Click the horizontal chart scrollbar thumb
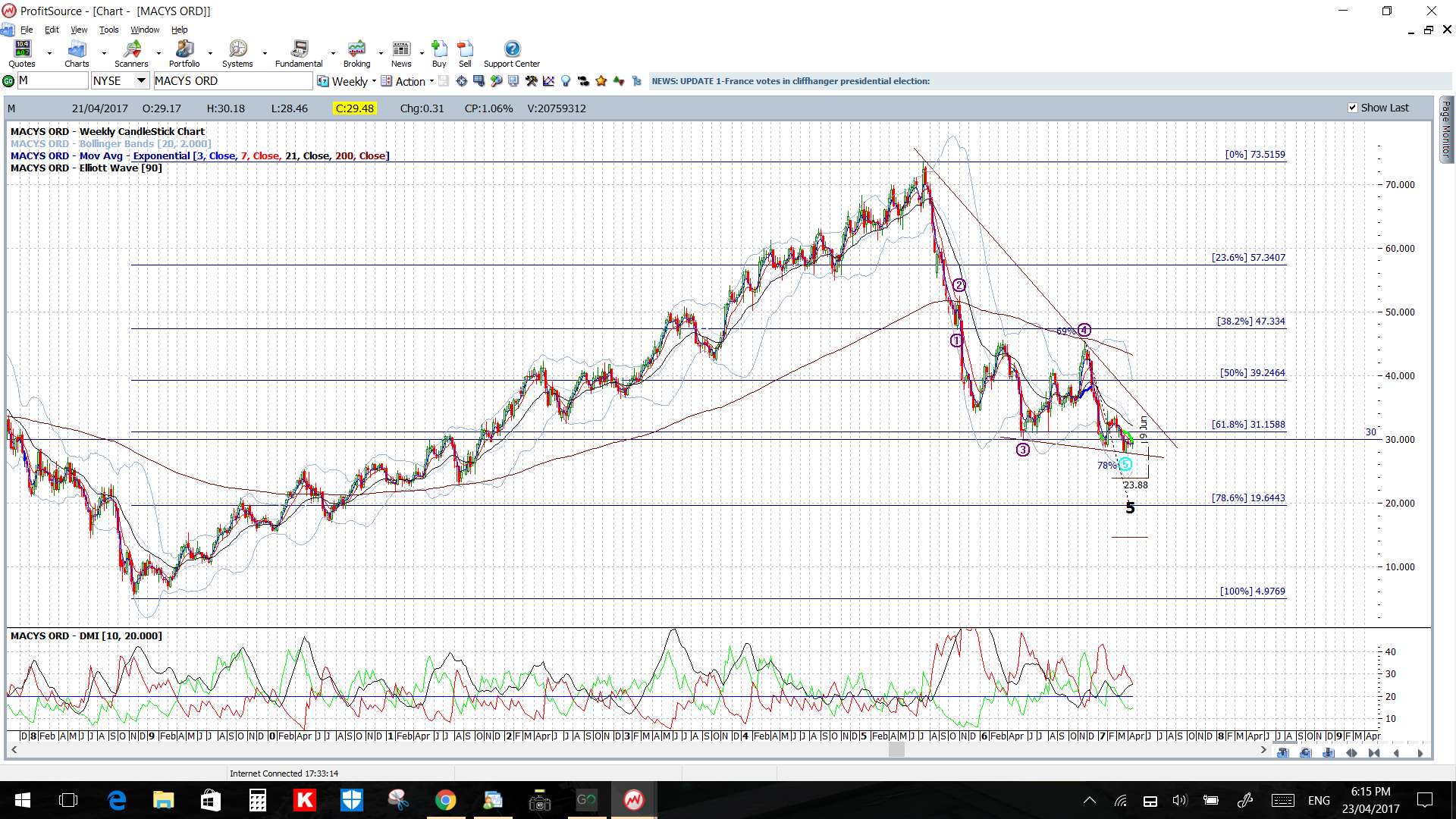 (x=896, y=750)
